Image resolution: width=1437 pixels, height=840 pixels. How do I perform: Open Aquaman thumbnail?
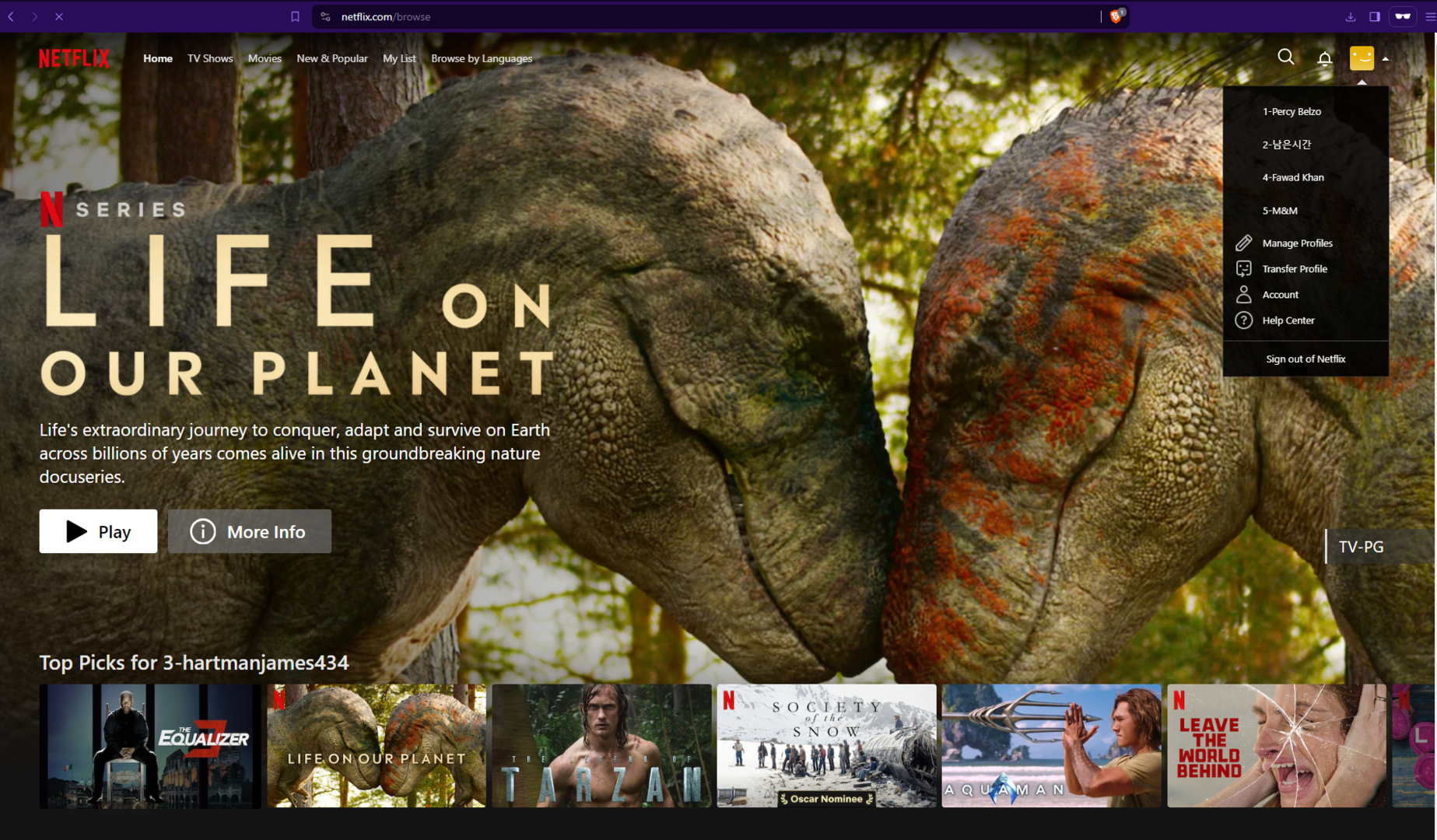pyautogui.click(x=1051, y=746)
